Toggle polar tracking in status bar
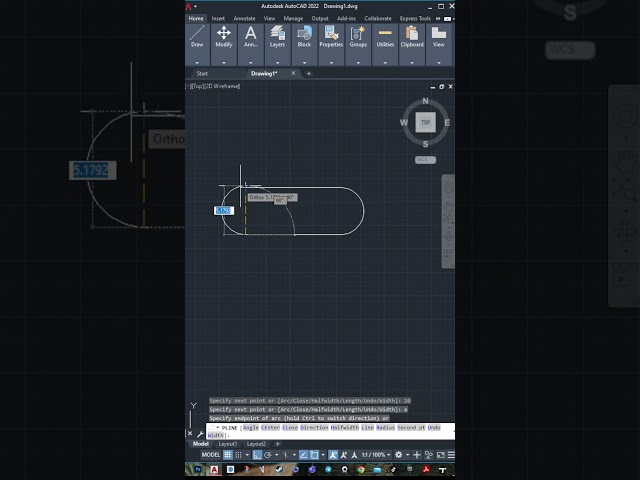The image size is (640, 480). pyautogui.click(x=268, y=455)
